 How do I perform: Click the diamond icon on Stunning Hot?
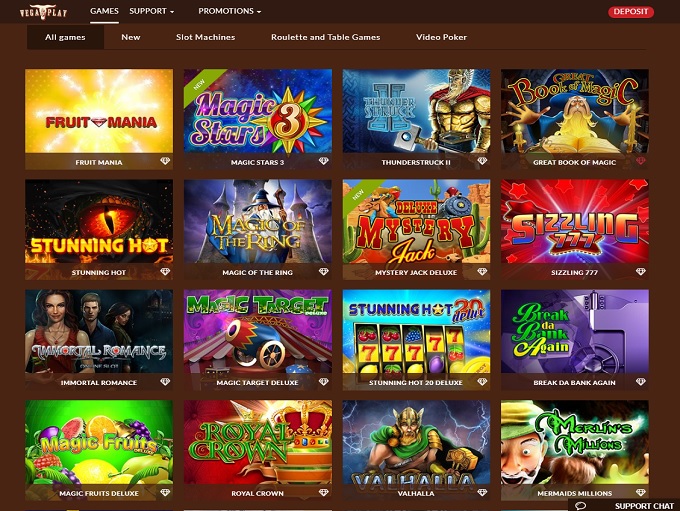pyautogui.click(x=165, y=272)
